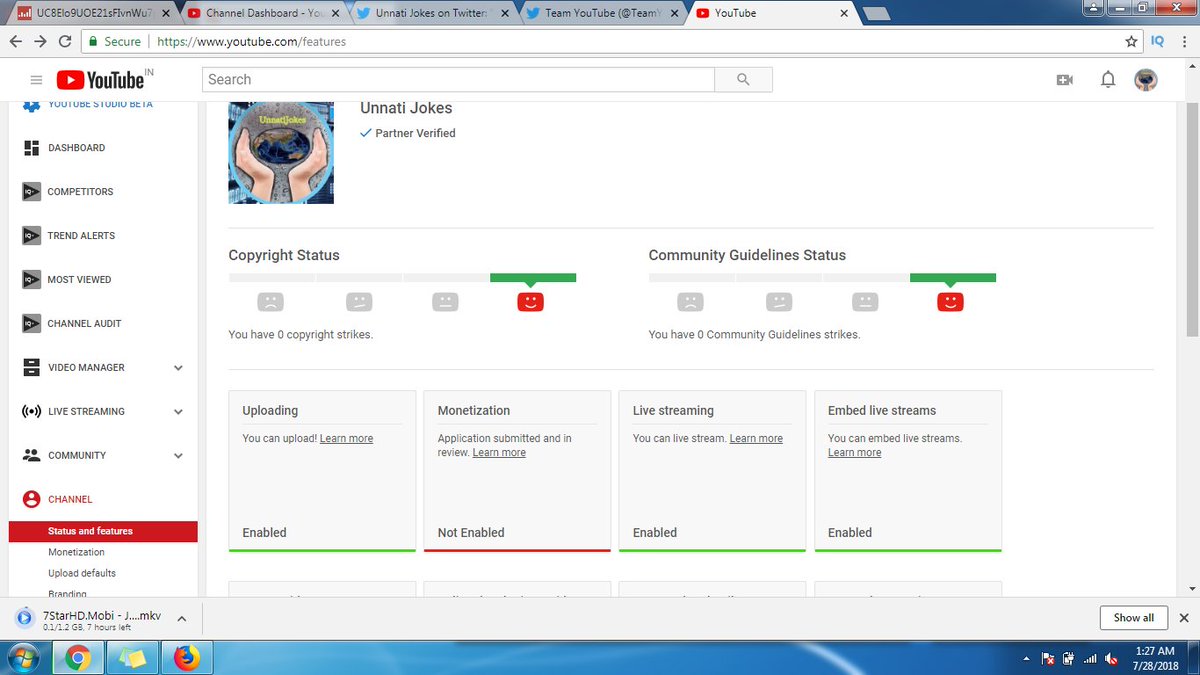Close the active YouTube tab
Screen dimensions: 1200x675
844,14
